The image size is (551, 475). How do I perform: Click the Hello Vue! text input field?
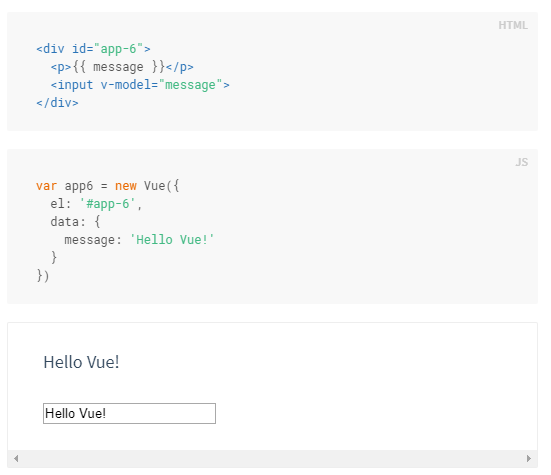click(x=129, y=414)
